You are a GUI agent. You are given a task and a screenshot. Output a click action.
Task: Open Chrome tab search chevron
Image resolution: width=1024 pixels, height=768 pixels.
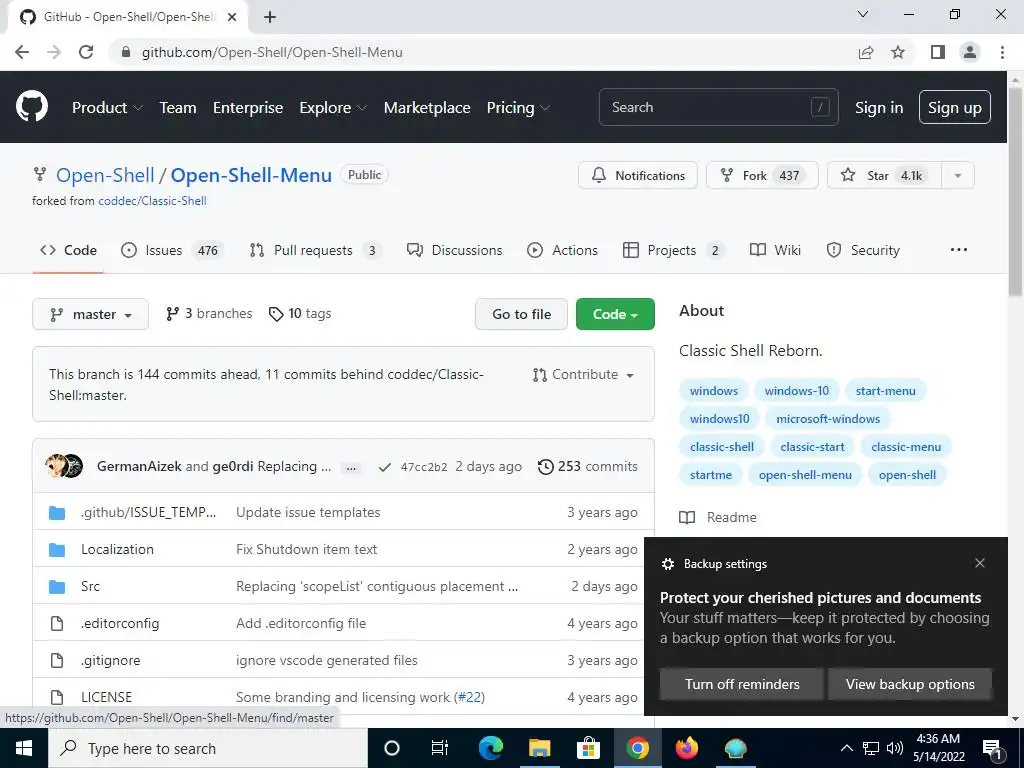point(863,14)
